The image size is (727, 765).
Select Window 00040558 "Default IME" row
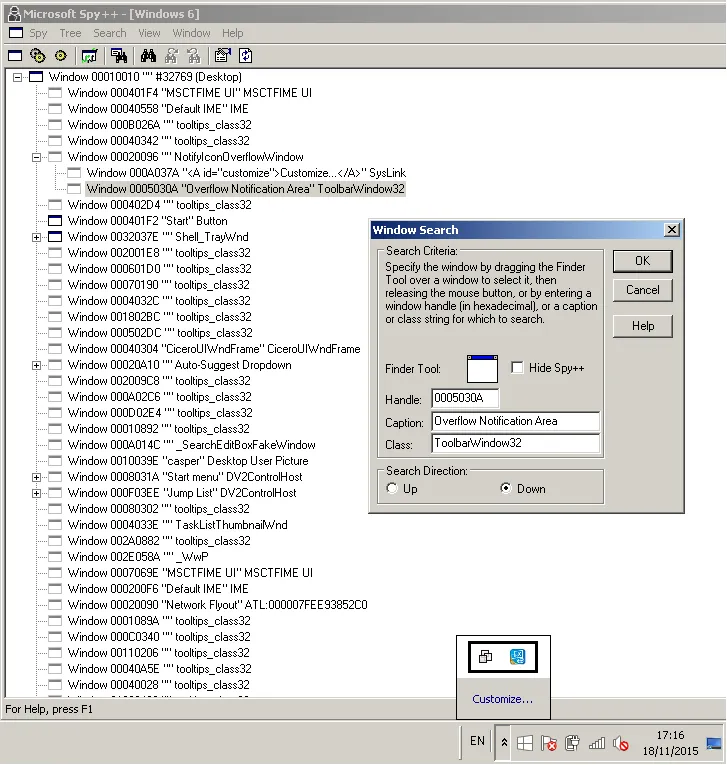click(158, 109)
